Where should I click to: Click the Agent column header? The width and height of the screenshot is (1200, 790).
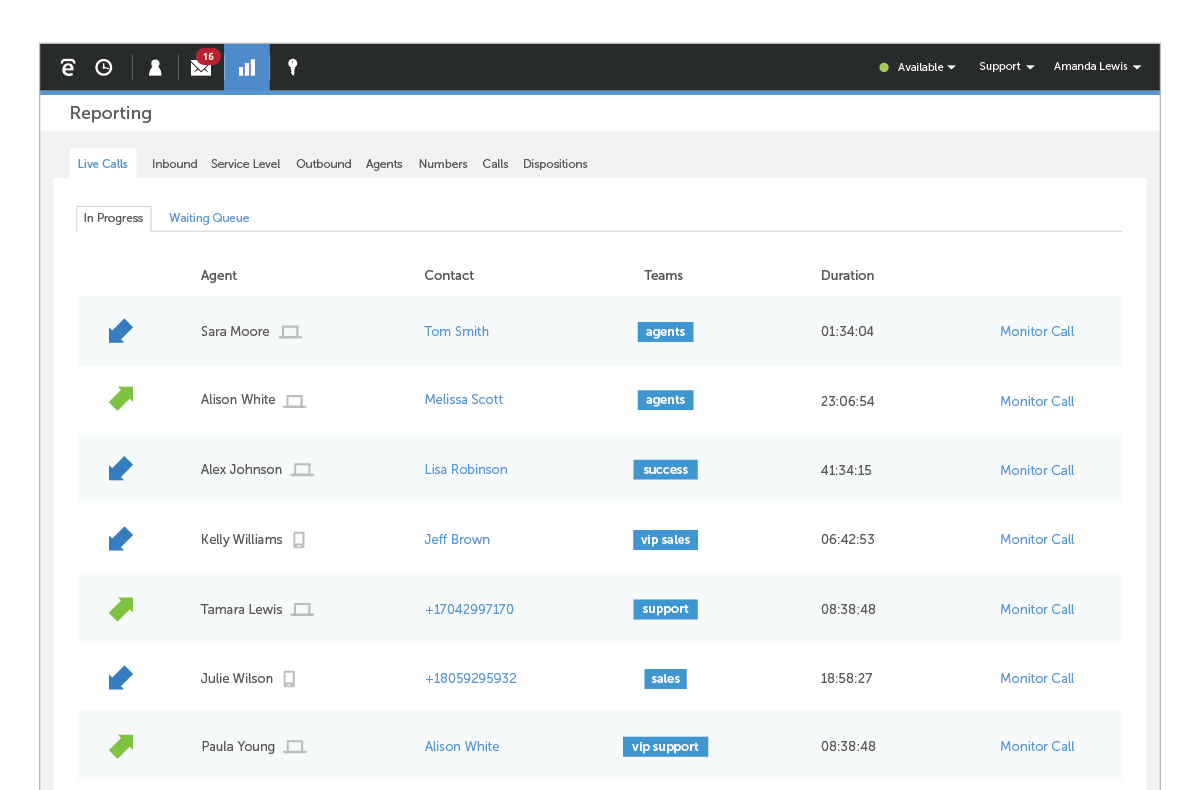click(219, 275)
